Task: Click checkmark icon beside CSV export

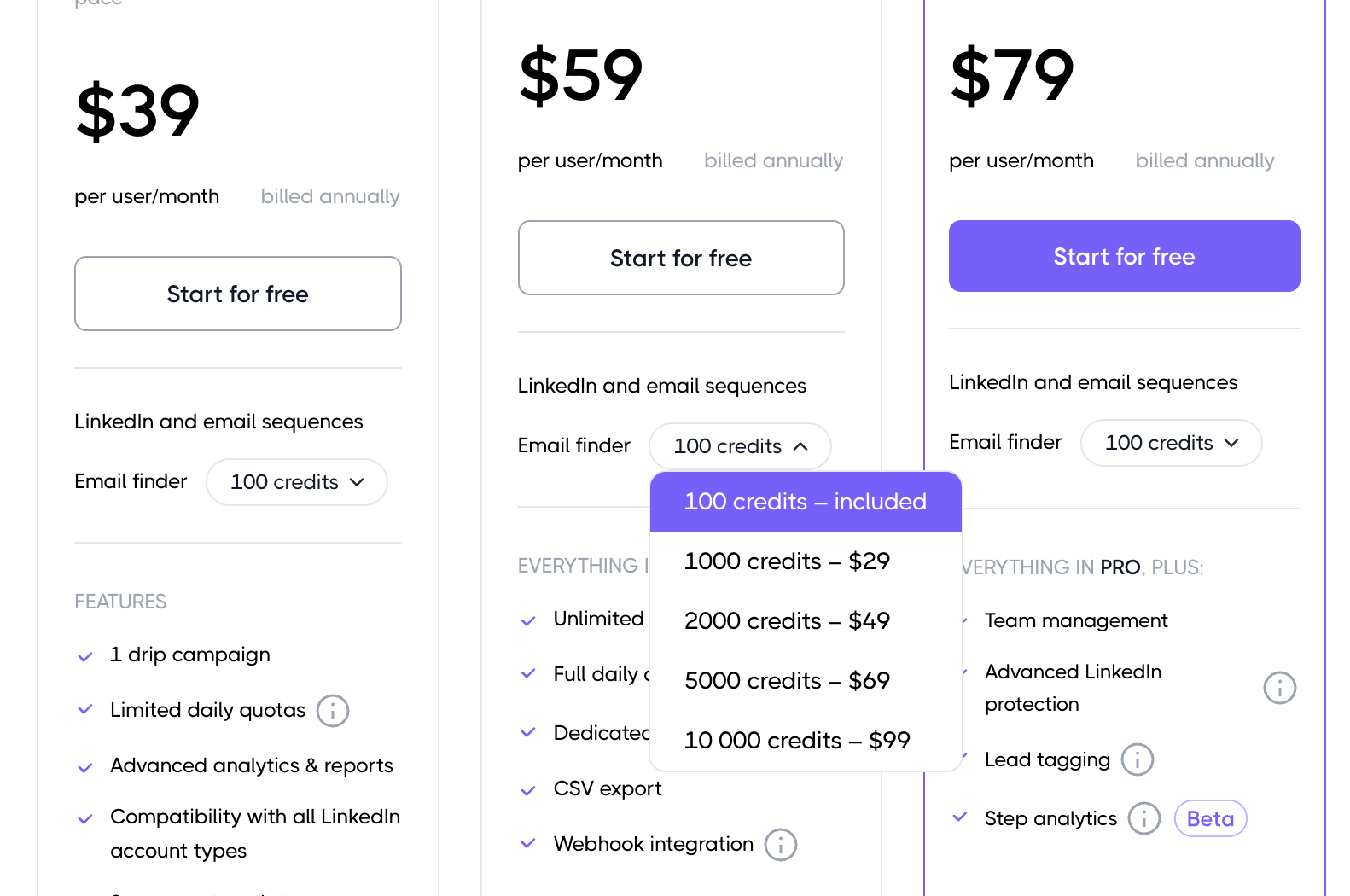Action: (528, 790)
